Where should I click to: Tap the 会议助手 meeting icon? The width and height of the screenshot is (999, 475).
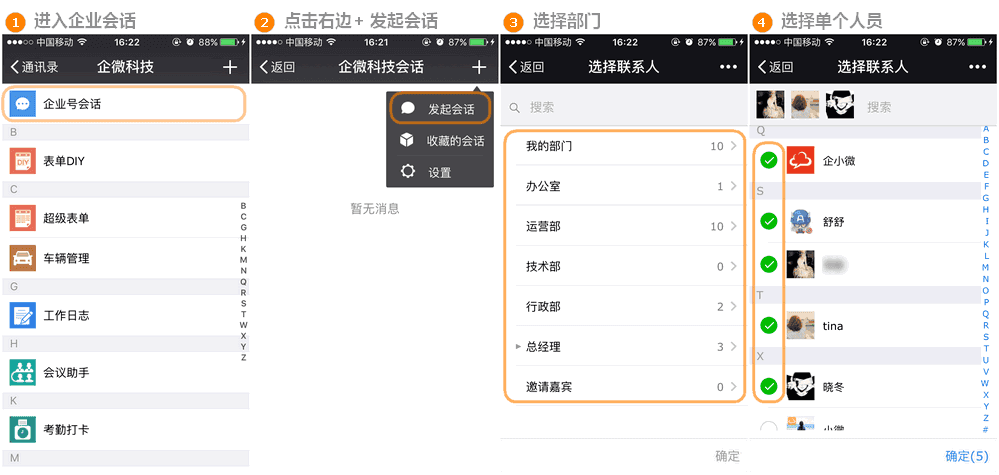(22, 372)
